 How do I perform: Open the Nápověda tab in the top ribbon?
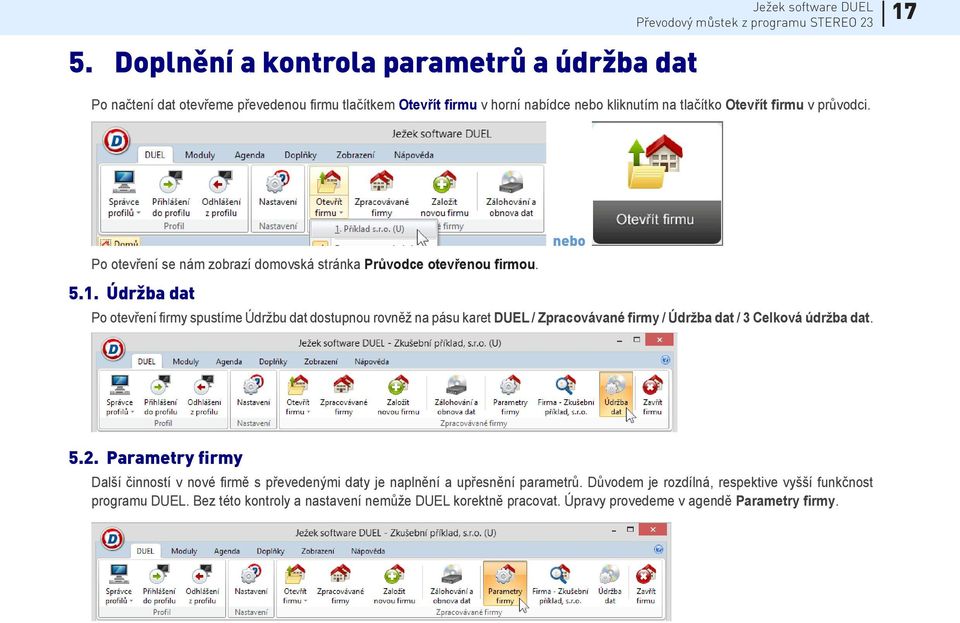pos(414,155)
